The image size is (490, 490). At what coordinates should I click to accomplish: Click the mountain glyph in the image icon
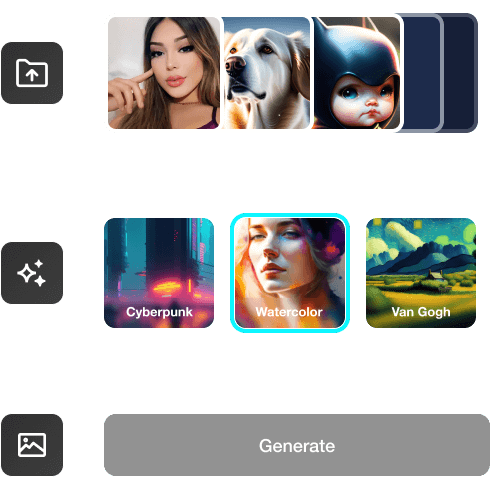[32, 448]
